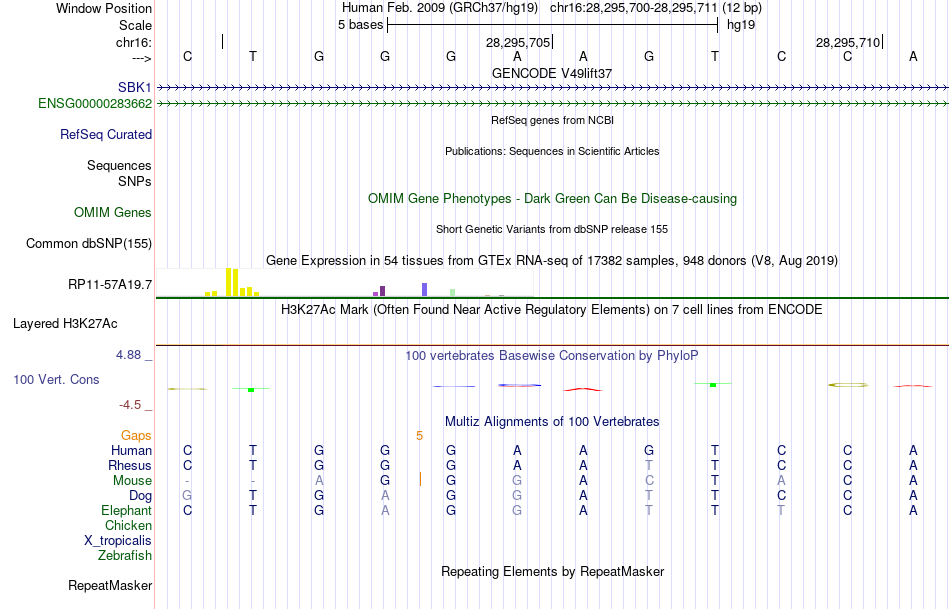Select the Layered H3K27Ac track label
Screen dimensions: 950x609
click(x=65, y=324)
